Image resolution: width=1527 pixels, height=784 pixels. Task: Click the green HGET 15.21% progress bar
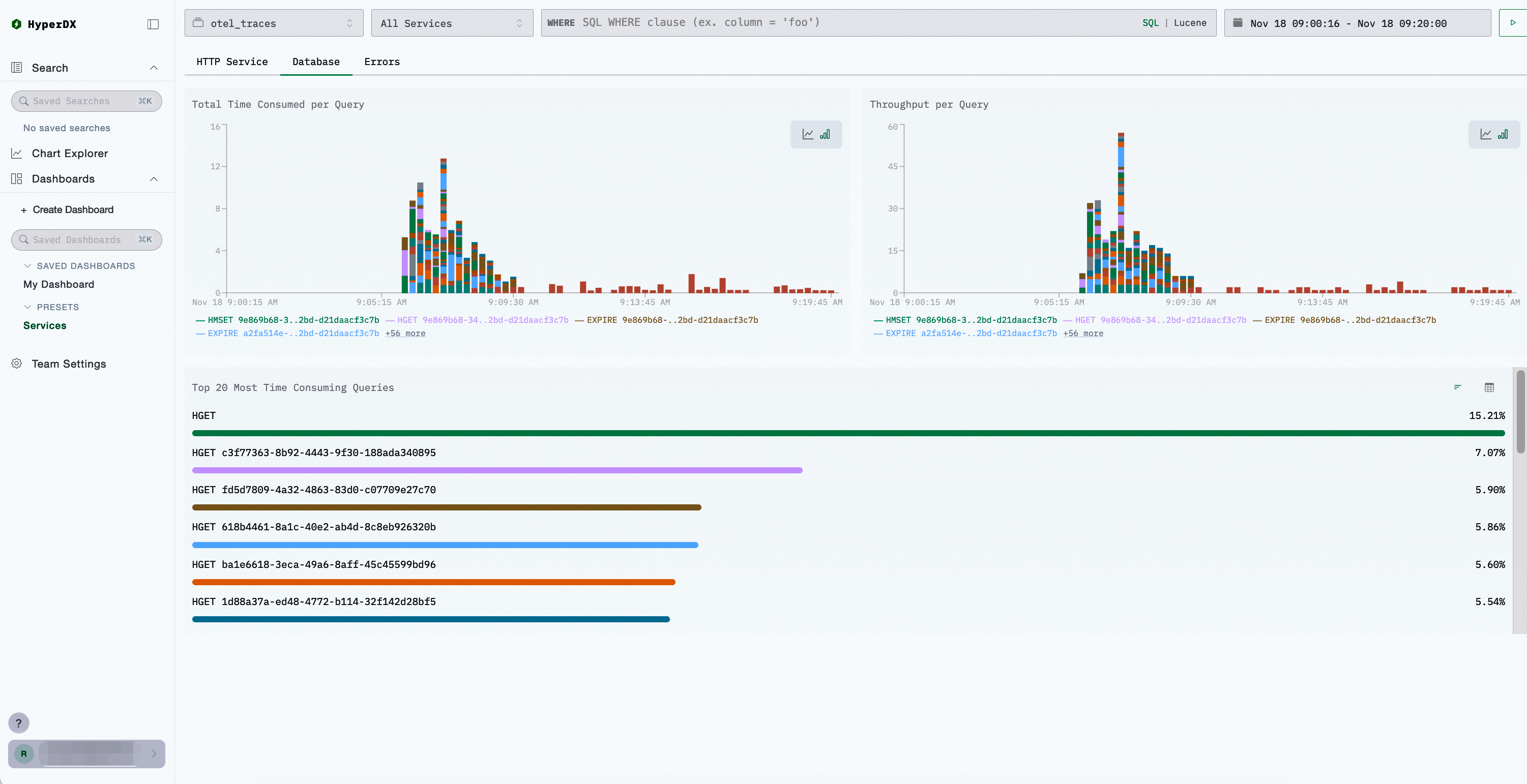click(847, 433)
